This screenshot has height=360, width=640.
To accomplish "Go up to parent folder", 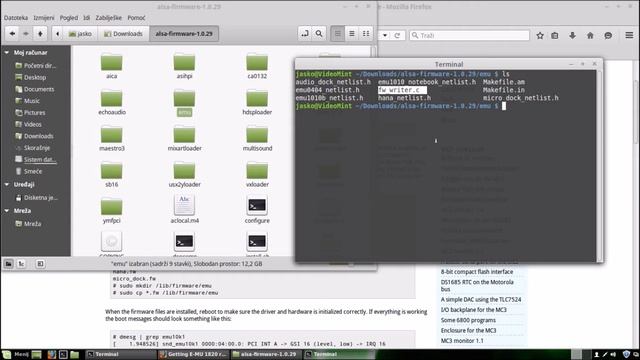I will [x=40, y=34].
